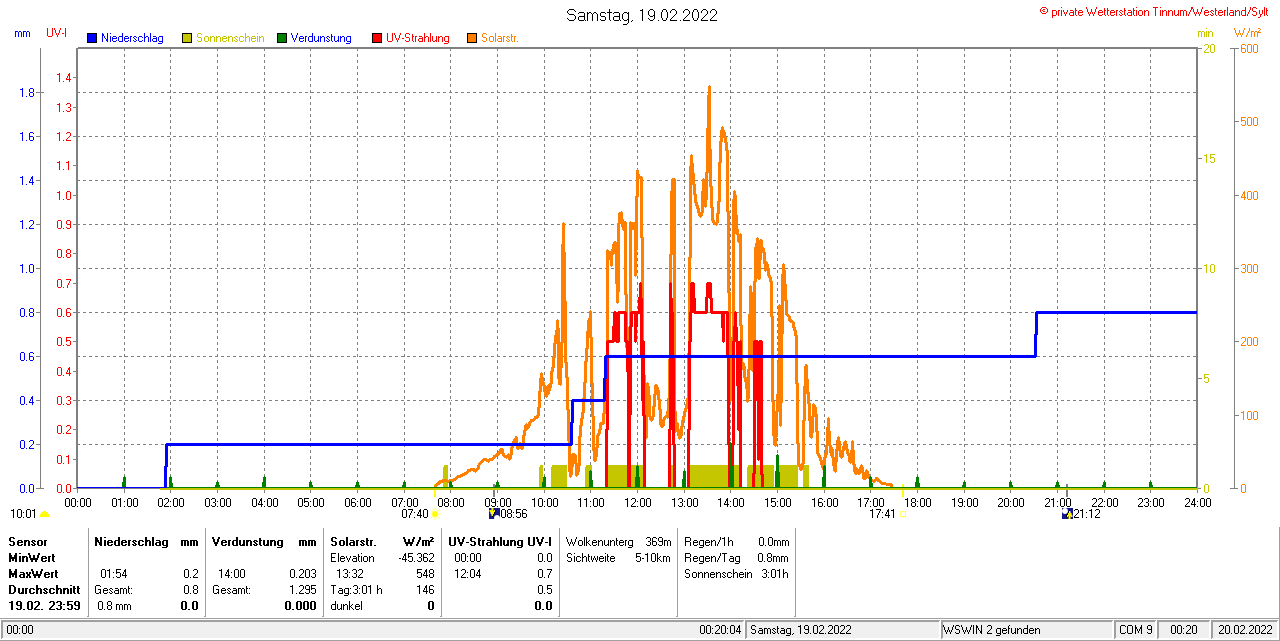Click the sunset icon beside 17:41
This screenshot has width=1280, height=641.
tap(903, 514)
